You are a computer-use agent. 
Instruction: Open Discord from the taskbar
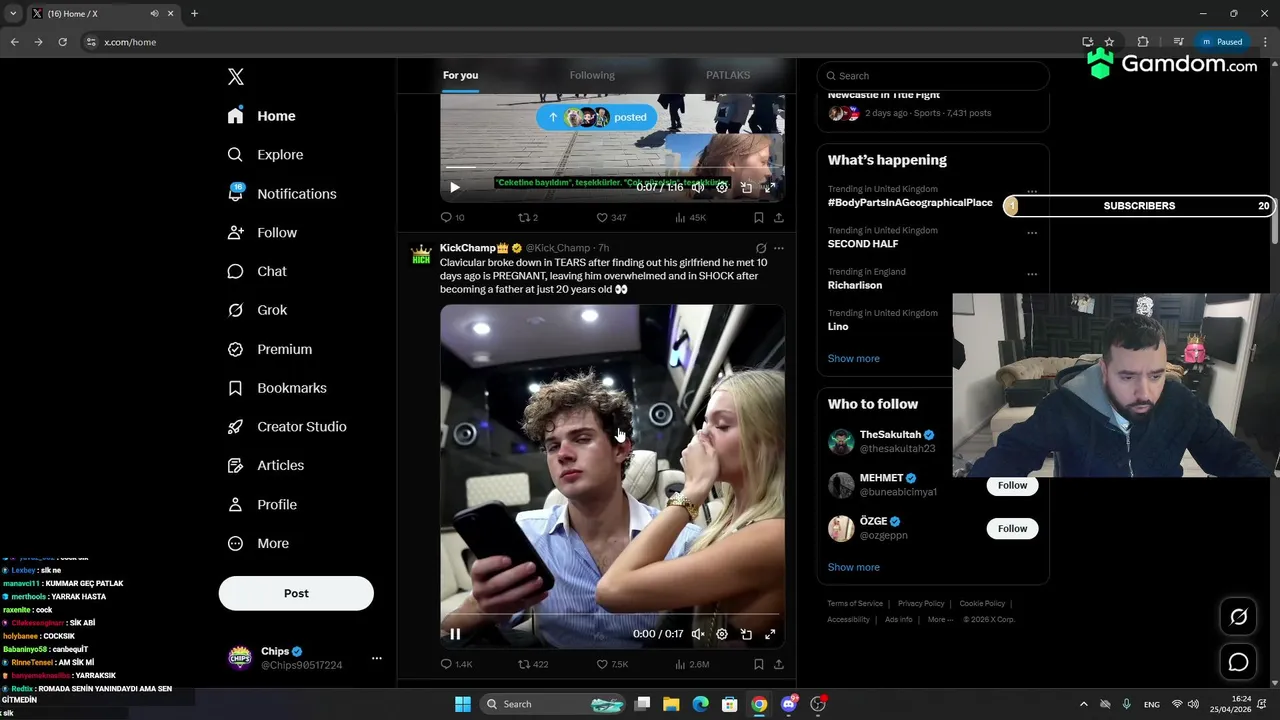pos(789,704)
